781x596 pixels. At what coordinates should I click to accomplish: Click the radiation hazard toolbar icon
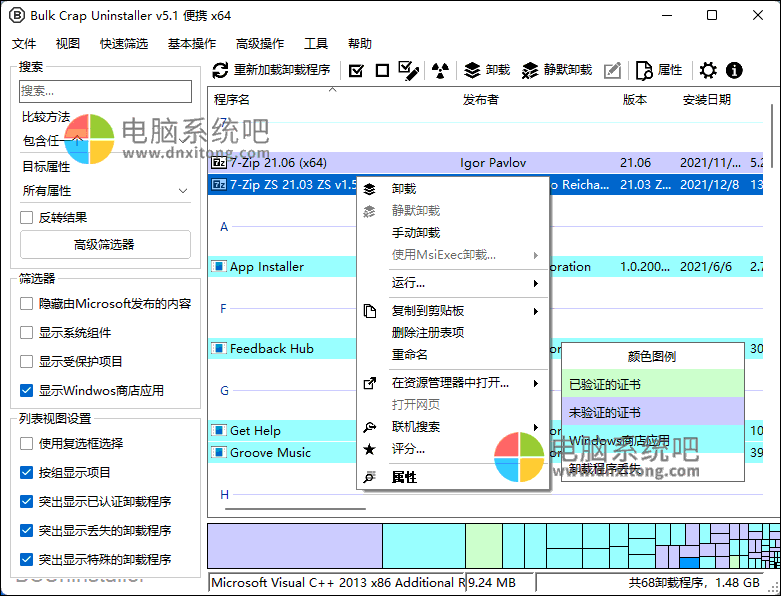(439, 70)
